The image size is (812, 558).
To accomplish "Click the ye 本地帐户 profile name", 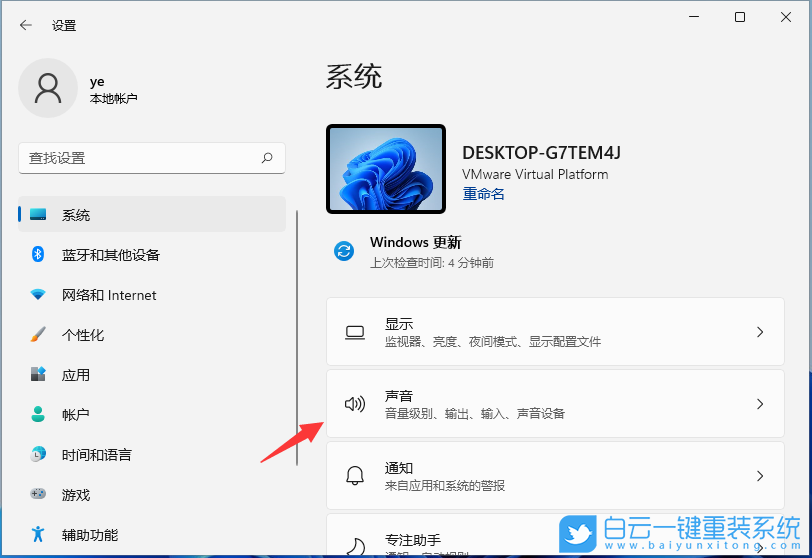I will (113, 90).
